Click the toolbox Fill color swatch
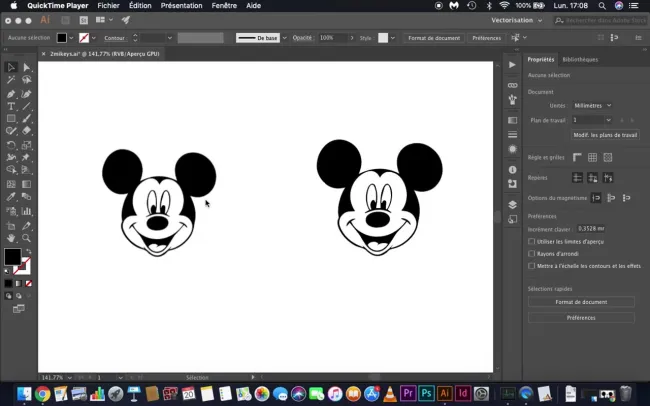Image resolution: width=650 pixels, height=406 pixels. [x=12, y=257]
